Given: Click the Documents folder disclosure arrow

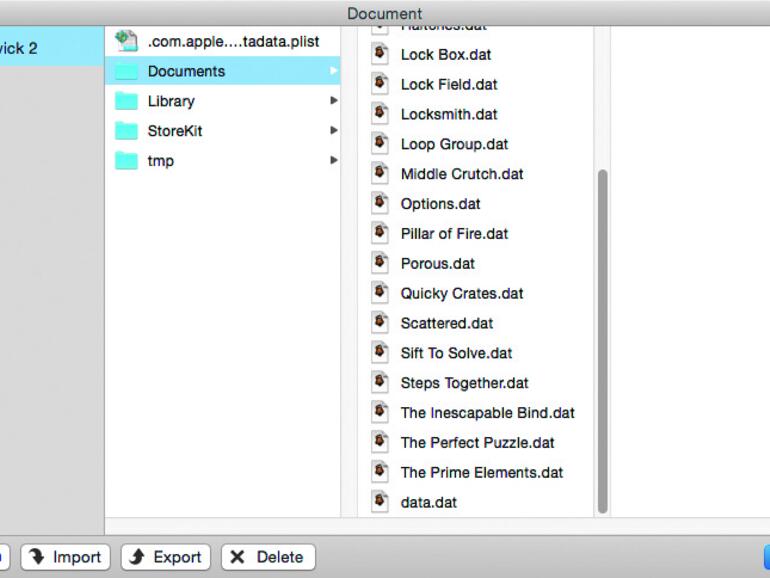Looking at the screenshot, I should point(334,71).
